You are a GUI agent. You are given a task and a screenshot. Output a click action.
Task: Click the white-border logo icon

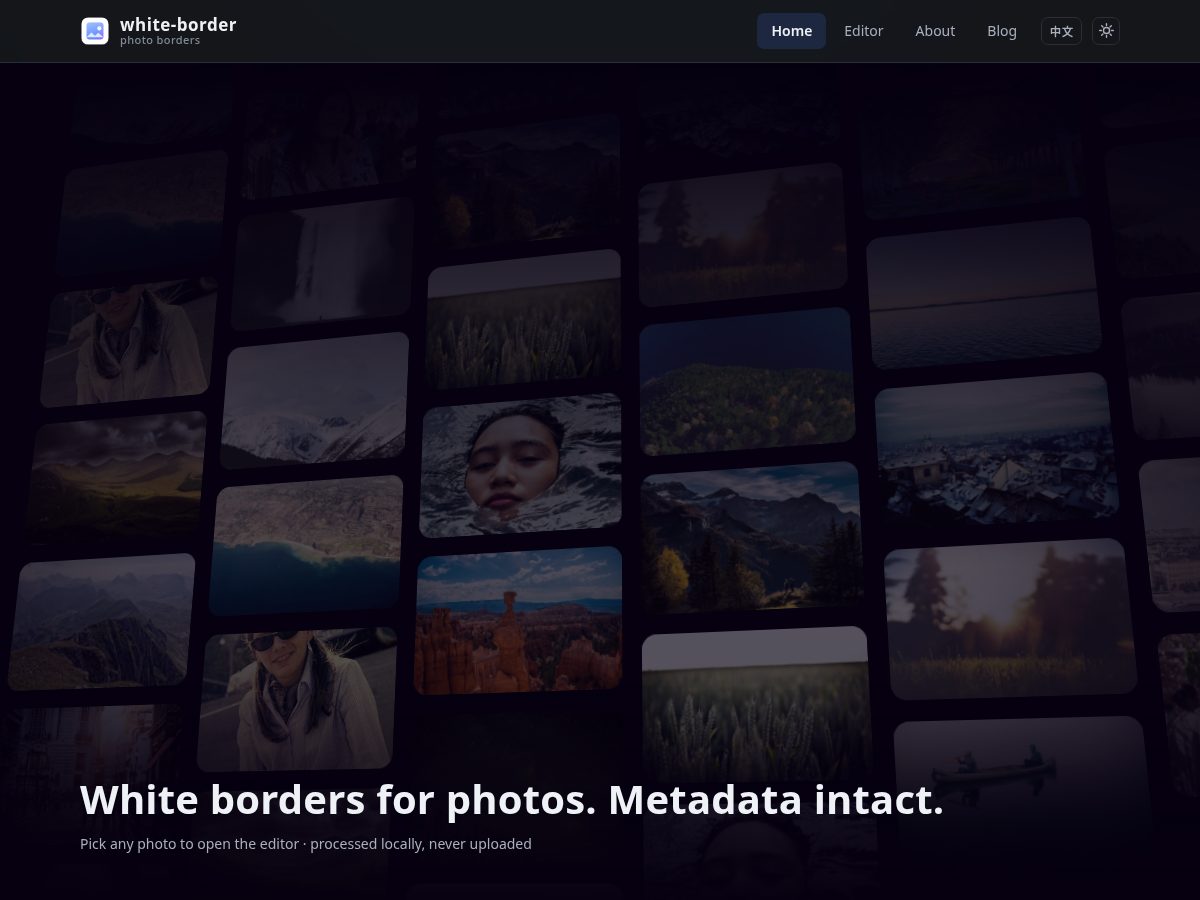click(x=95, y=31)
